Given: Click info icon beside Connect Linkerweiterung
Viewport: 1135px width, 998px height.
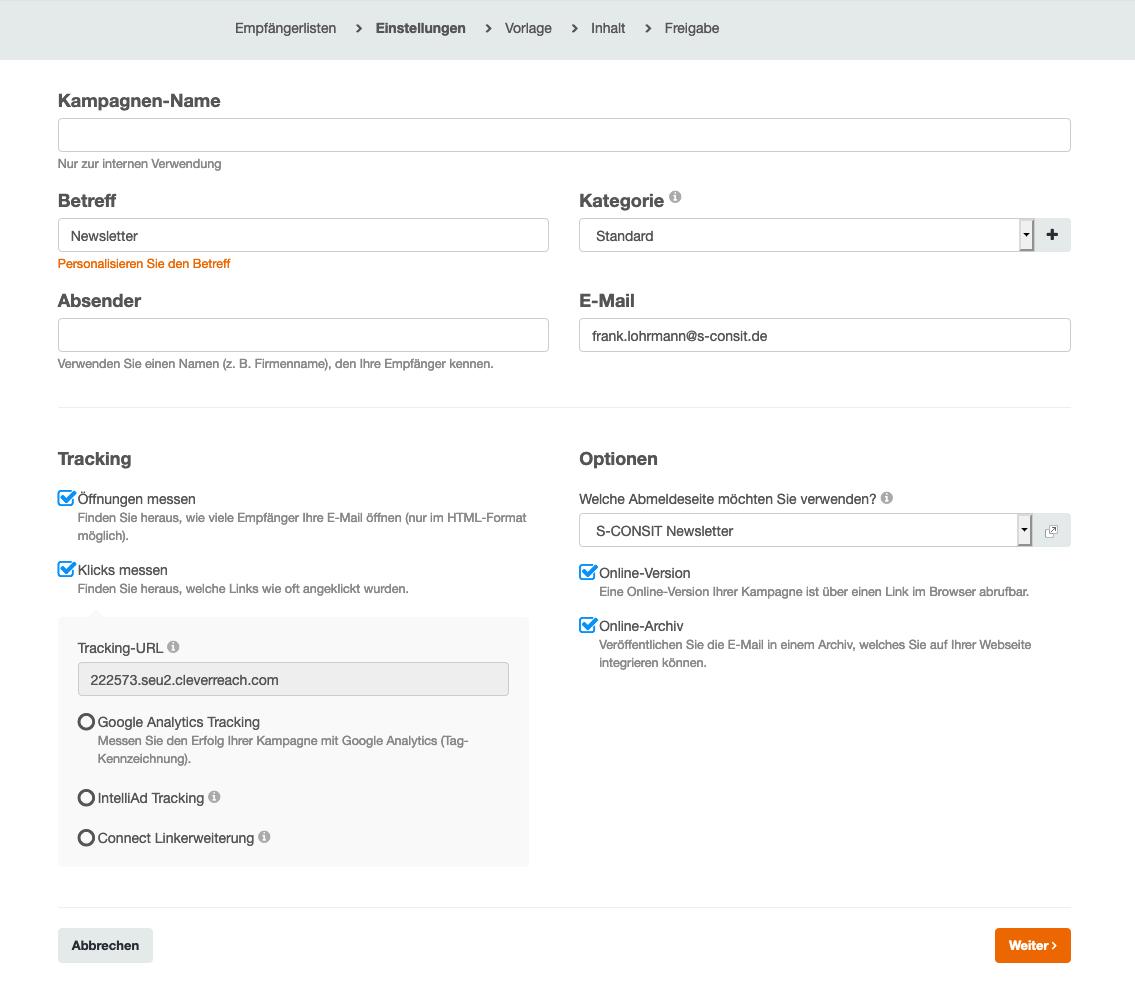Looking at the screenshot, I should pyautogui.click(x=264, y=837).
